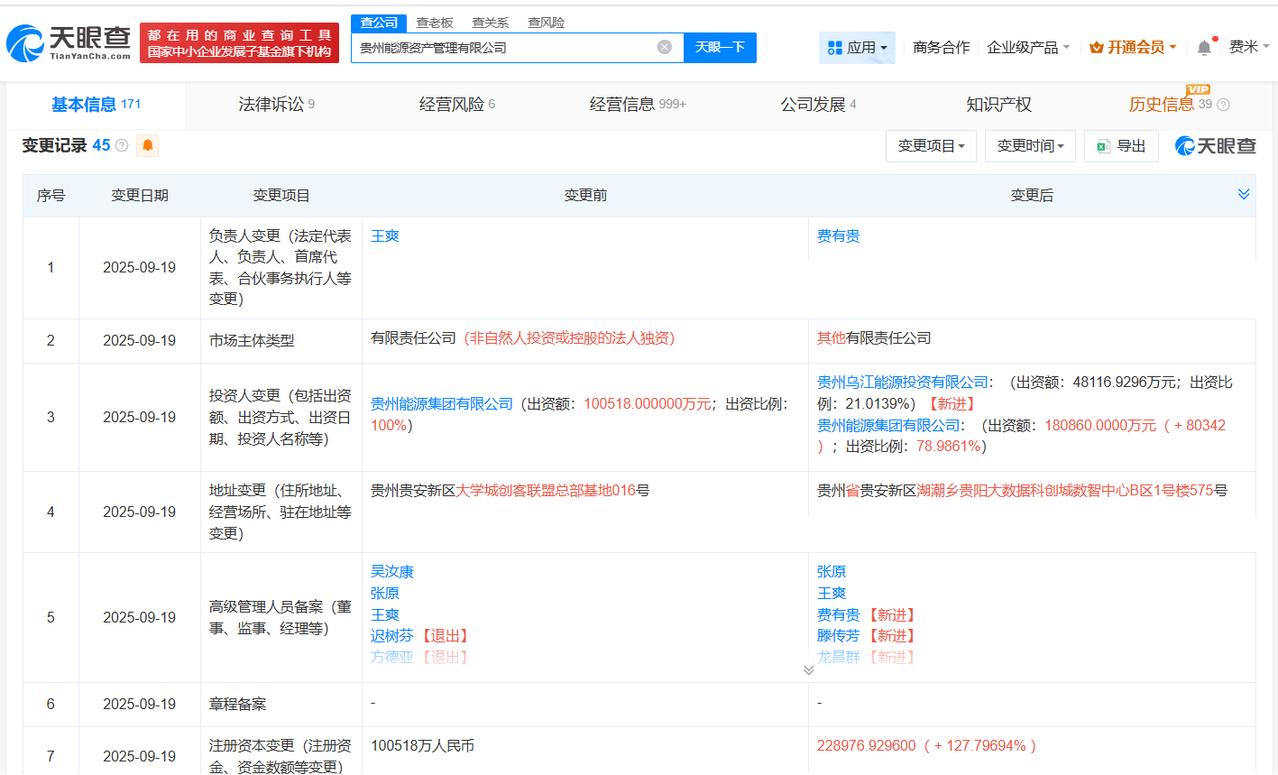This screenshot has width=1278, height=775.
Task: Switch to the 基本信息 tab
Action: [96, 104]
